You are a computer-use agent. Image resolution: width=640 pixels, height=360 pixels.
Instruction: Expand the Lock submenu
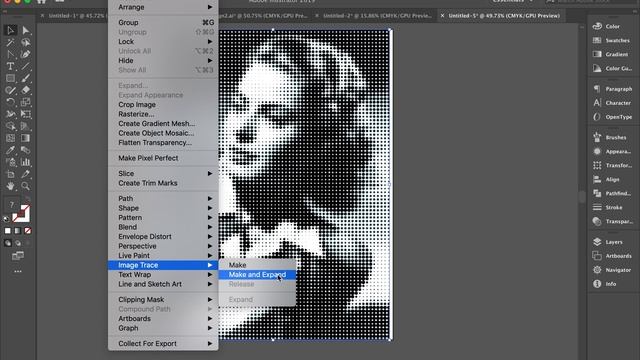coord(163,42)
